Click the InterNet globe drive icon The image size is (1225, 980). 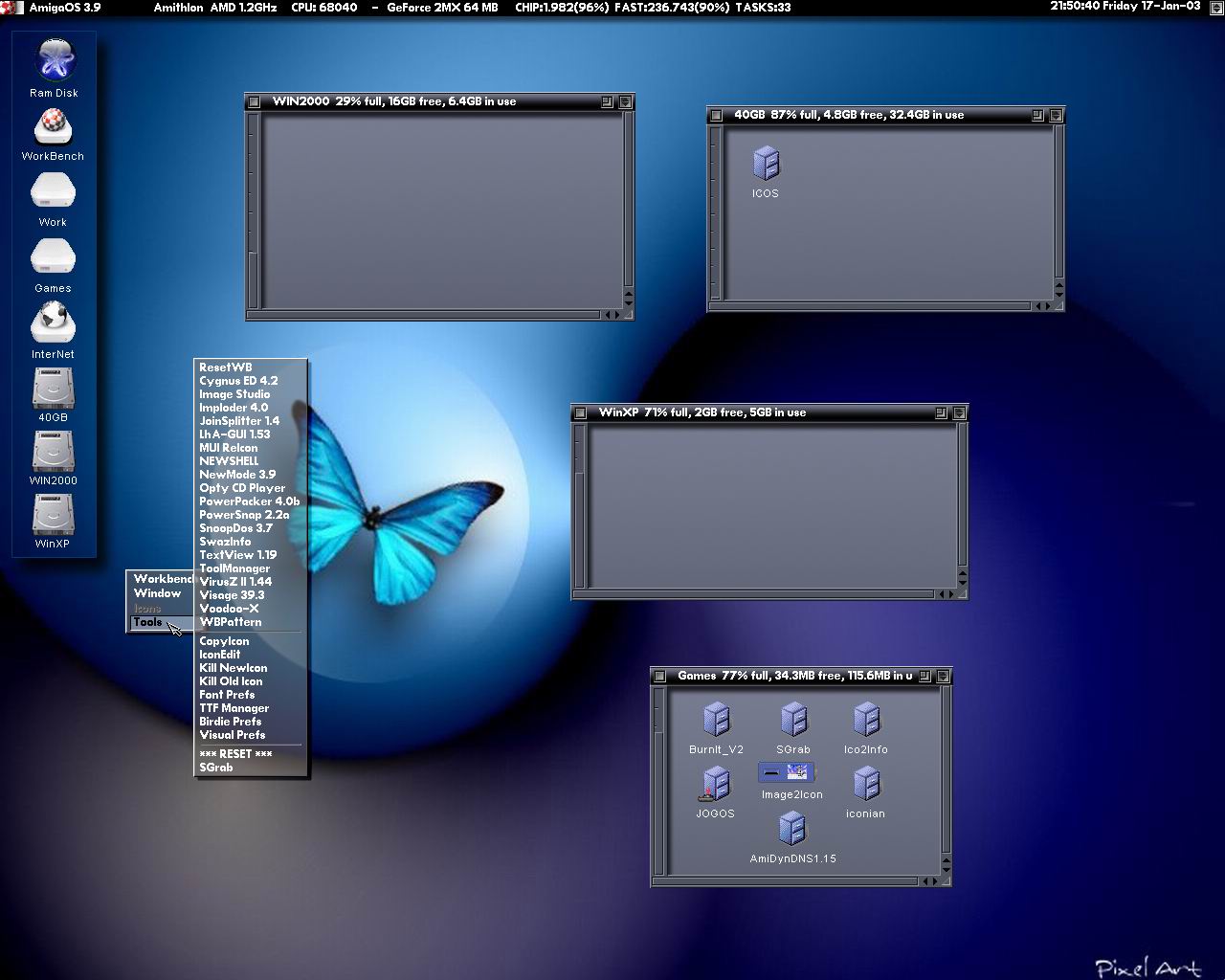tap(53, 324)
